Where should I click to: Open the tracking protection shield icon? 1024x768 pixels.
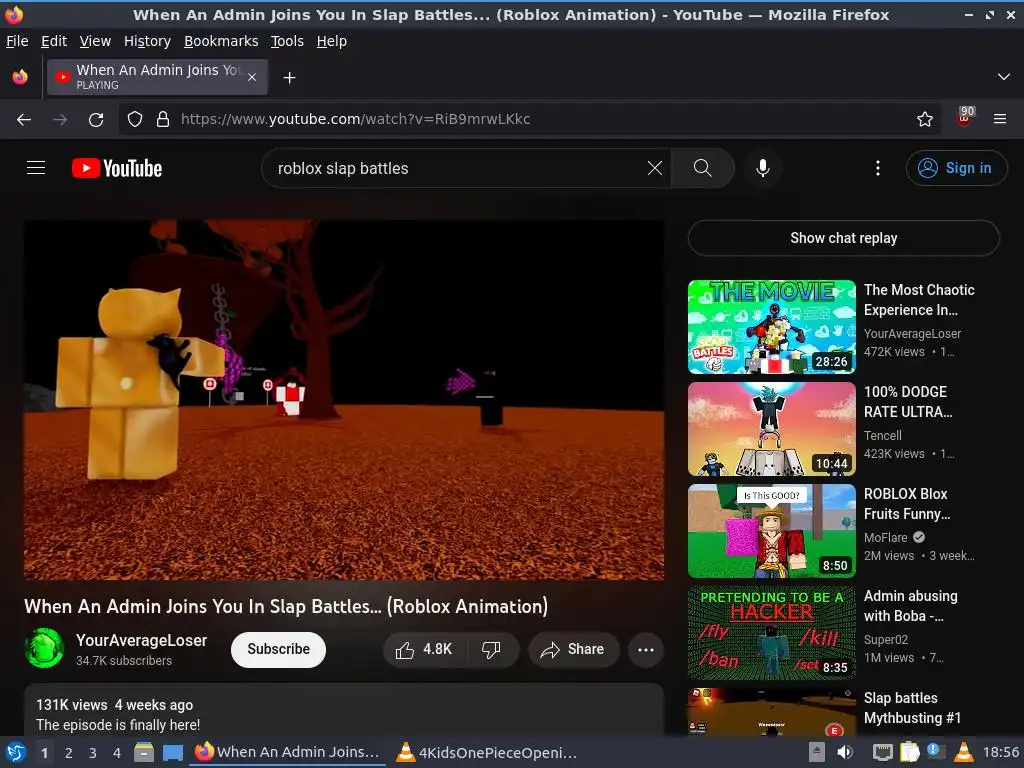pos(135,119)
